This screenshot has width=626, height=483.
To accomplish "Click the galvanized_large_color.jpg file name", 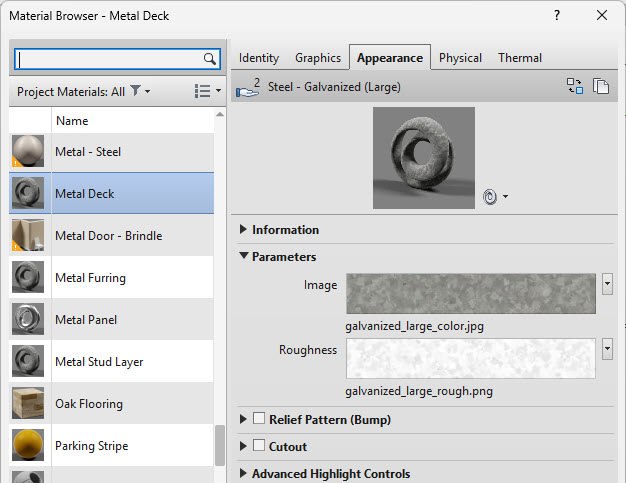I will [x=414, y=326].
